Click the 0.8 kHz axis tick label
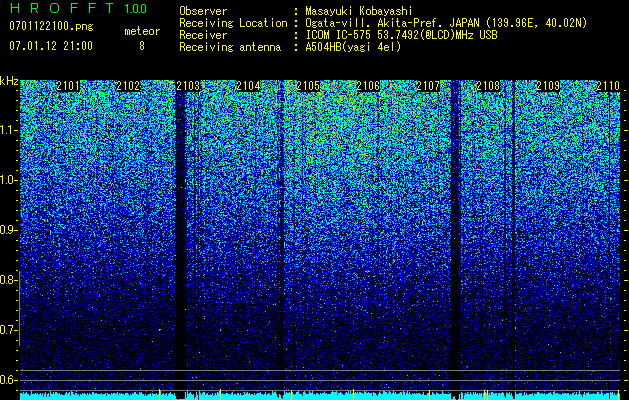This screenshot has height=400, width=629. coord(7,280)
